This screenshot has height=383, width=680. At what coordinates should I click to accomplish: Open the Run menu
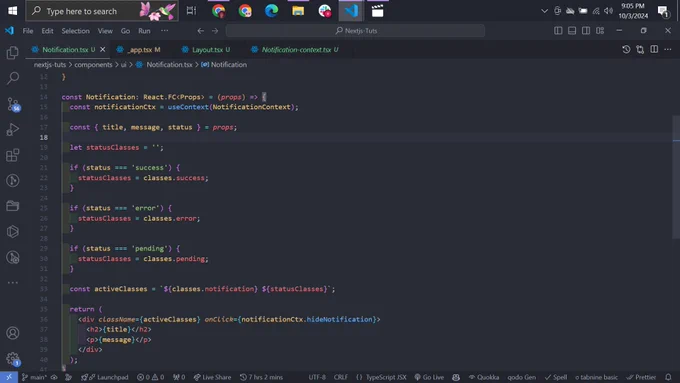144,31
